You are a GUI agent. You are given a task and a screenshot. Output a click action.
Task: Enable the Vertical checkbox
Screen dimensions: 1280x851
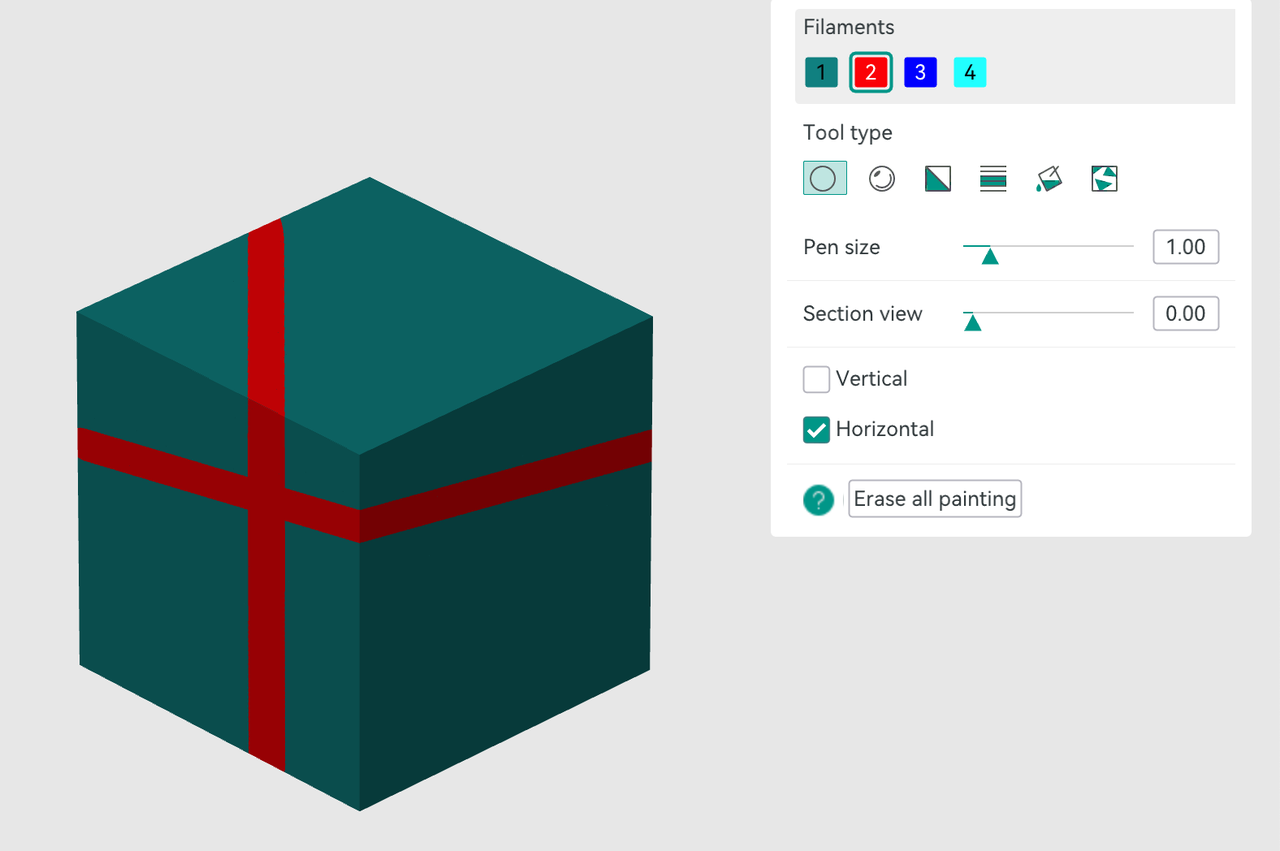[817, 379]
